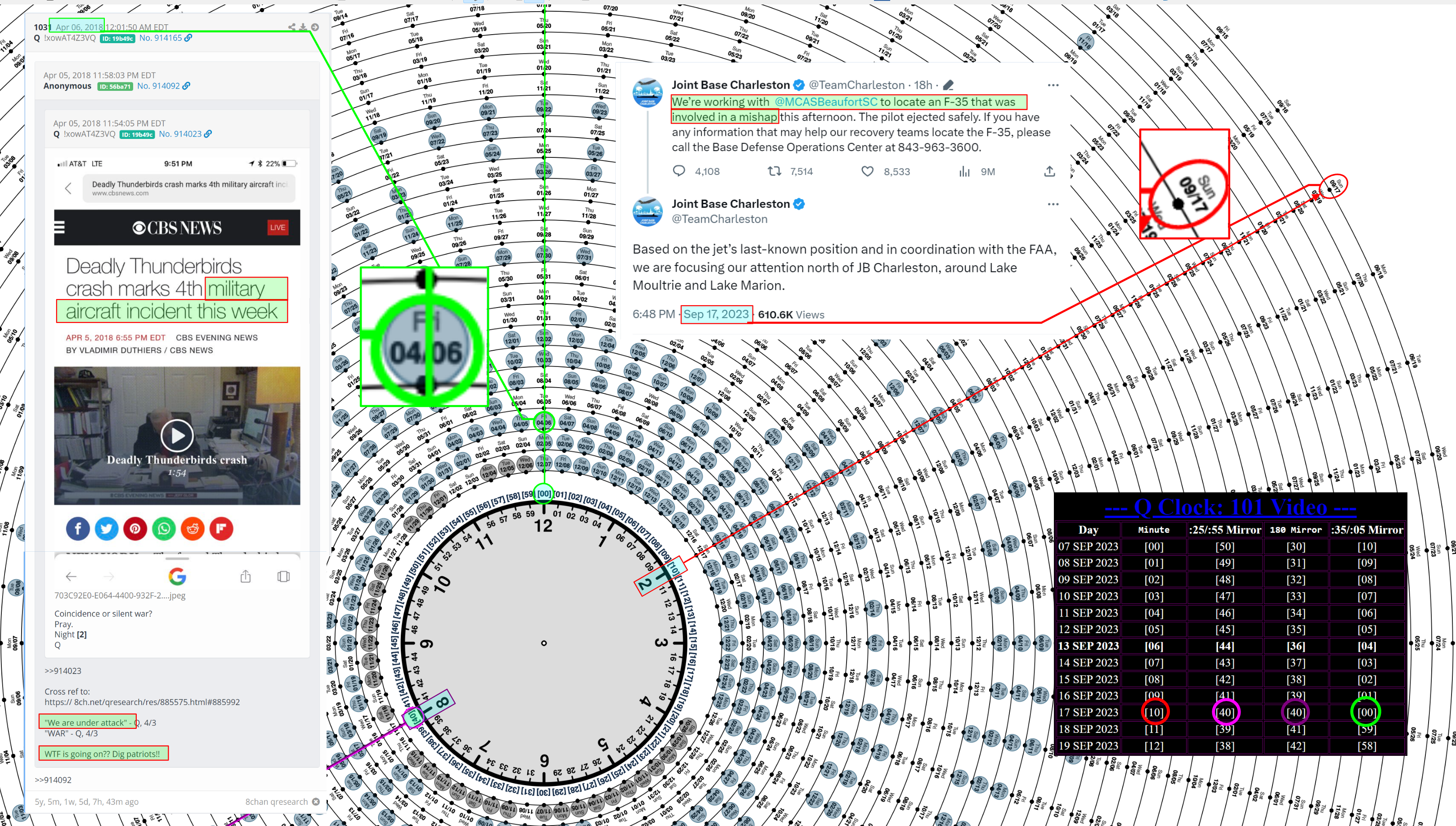Image resolution: width=1456 pixels, height=826 pixels.
Task: Click the Sep 17, 2023 tweet date
Action: tap(716, 314)
